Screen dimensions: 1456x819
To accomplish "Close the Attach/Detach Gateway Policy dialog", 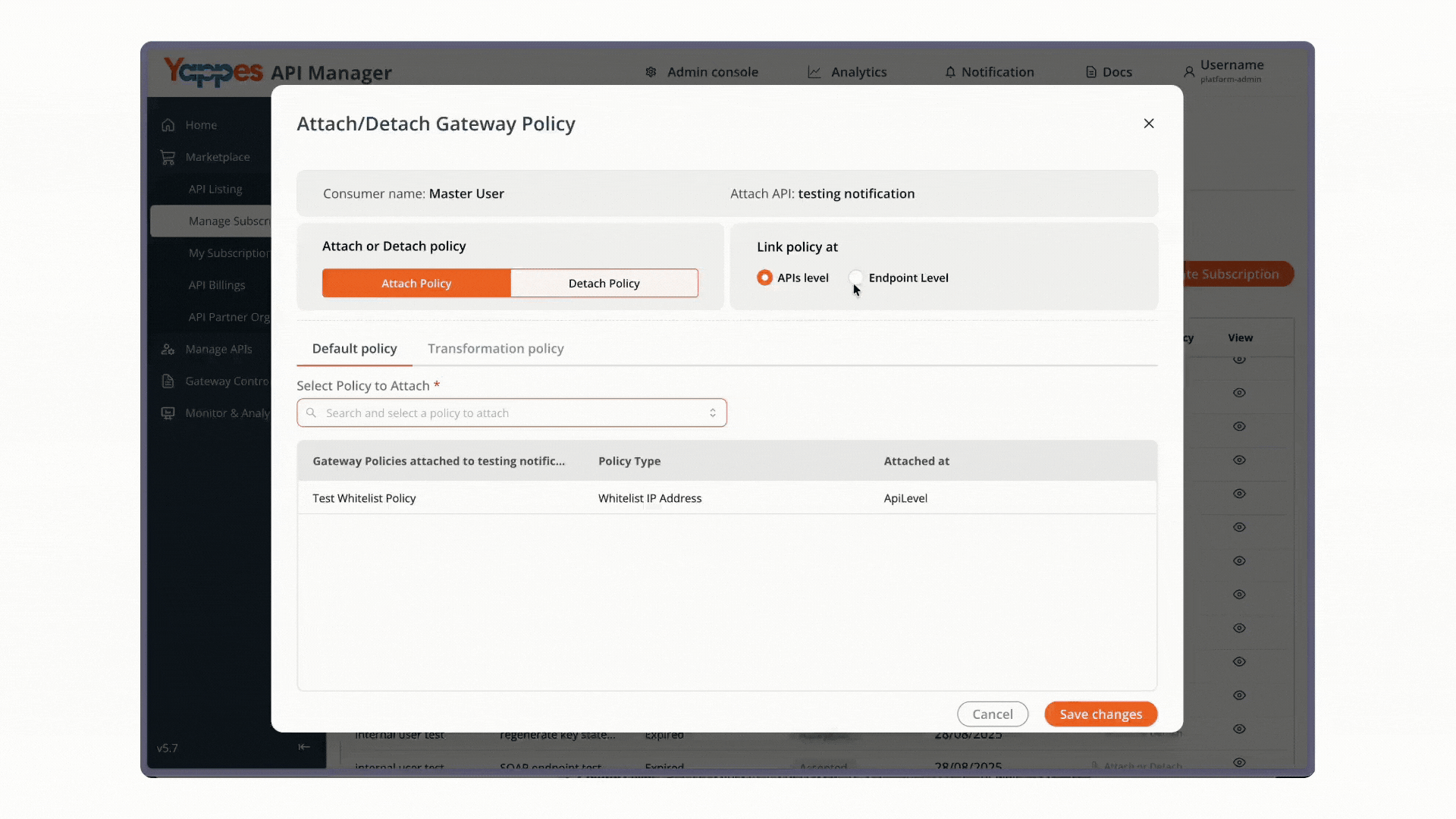I will coord(1149,124).
